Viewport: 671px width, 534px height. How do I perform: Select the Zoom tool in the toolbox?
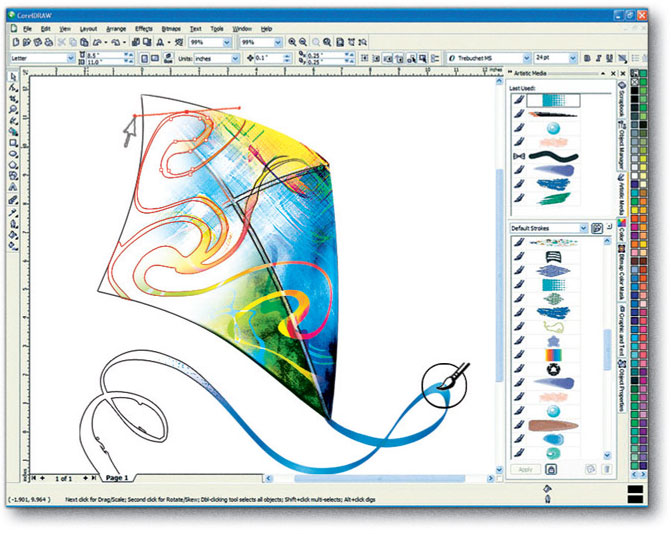pos(13,110)
